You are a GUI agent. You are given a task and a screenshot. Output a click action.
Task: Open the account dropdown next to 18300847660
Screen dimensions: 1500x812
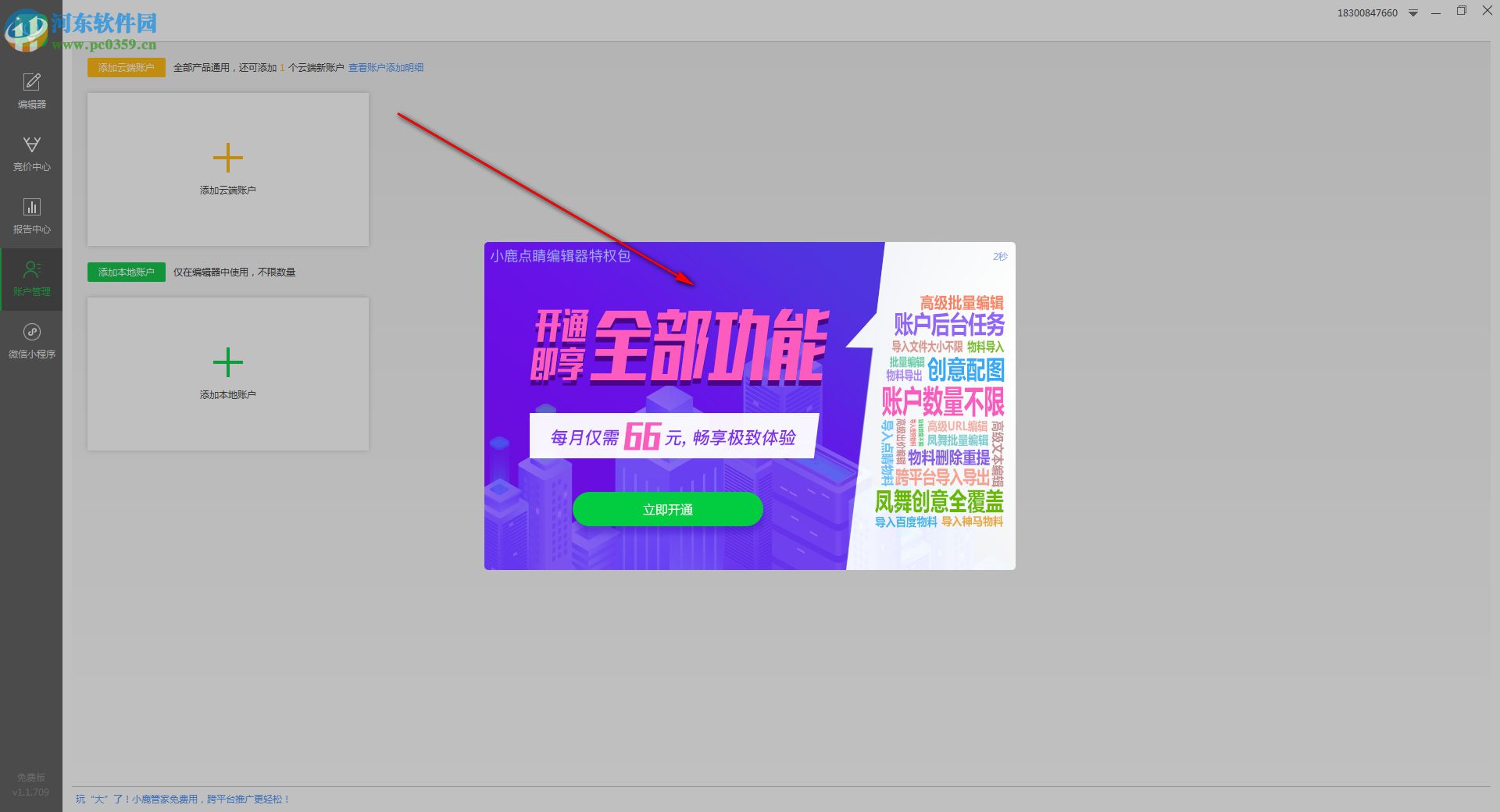pos(1412,12)
